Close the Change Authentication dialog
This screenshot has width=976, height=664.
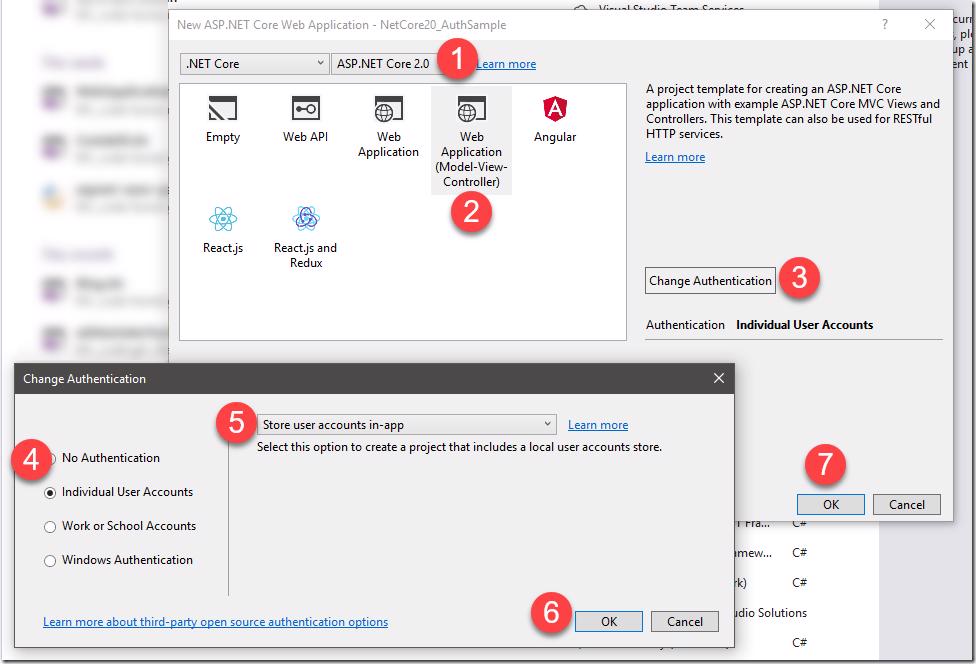[x=718, y=378]
